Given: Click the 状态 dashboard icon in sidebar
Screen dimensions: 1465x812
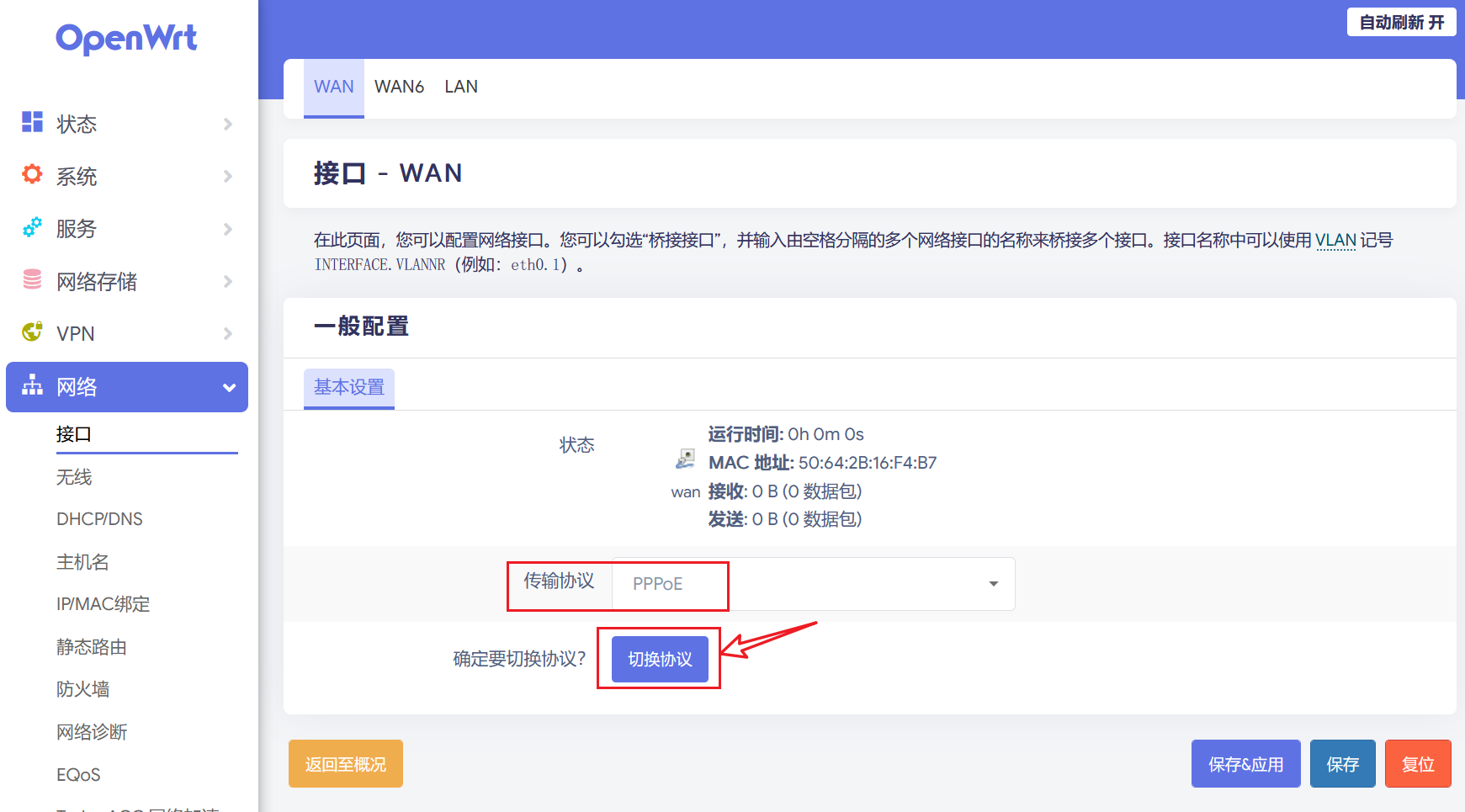Looking at the screenshot, I should tap(32, 122).
